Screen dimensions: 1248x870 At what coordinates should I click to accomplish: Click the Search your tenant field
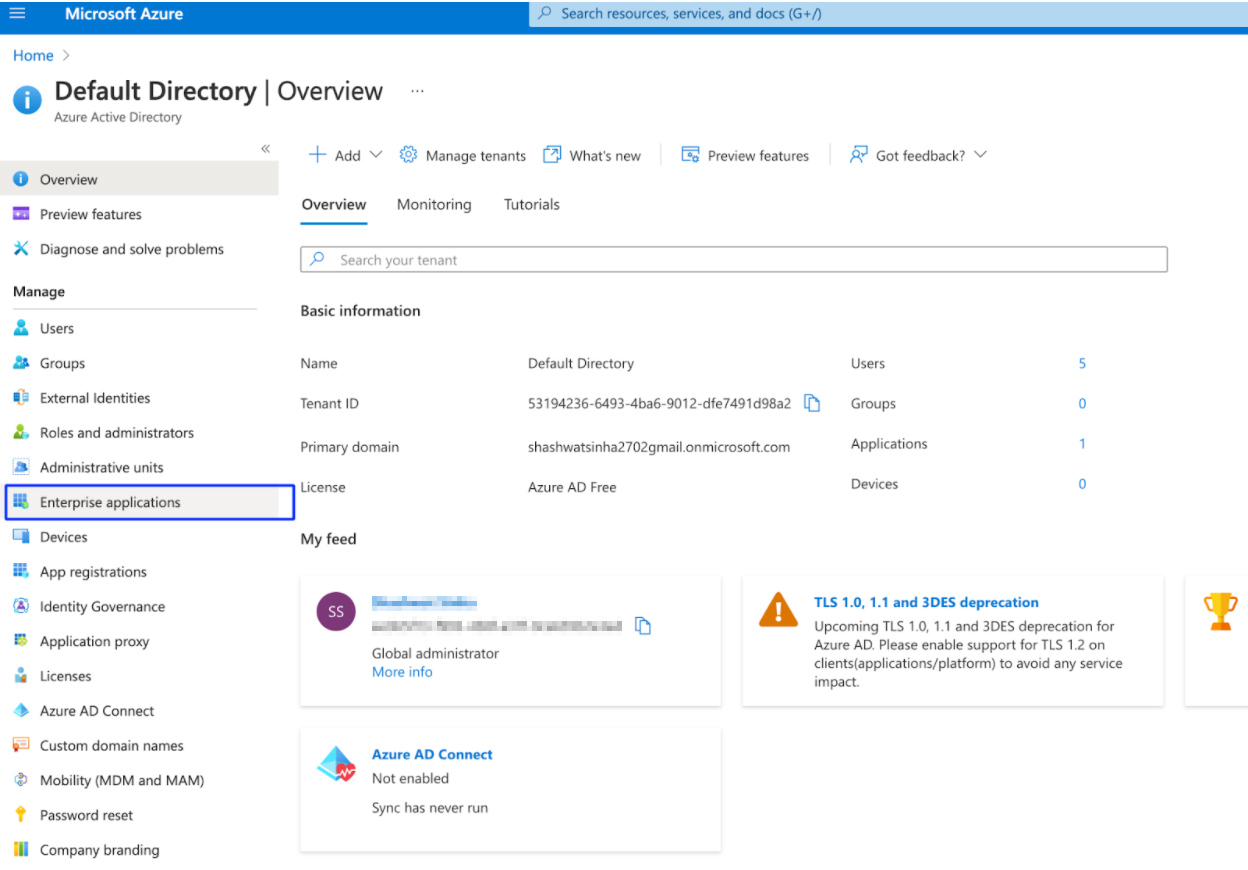(x=733, y=260)
